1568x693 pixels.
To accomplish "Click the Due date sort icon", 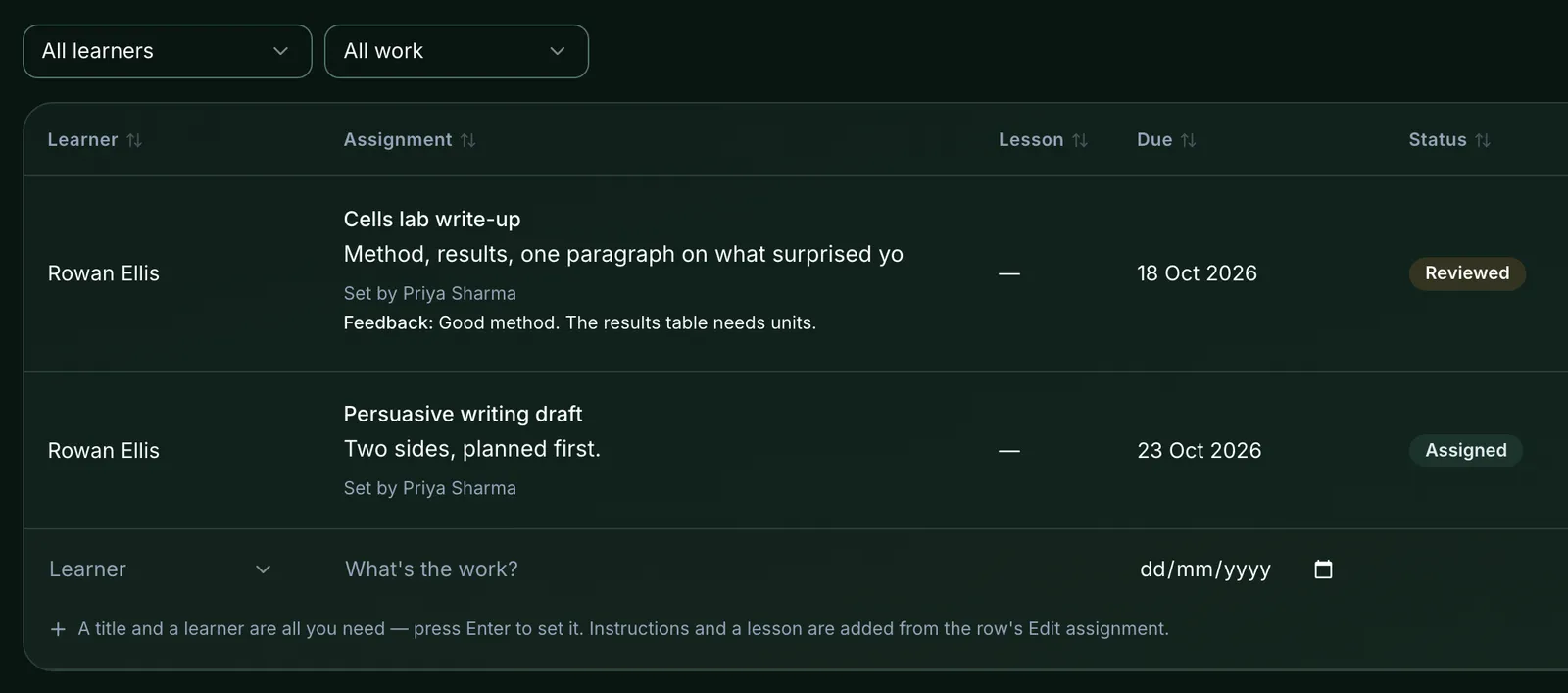I will point(1189,140).
